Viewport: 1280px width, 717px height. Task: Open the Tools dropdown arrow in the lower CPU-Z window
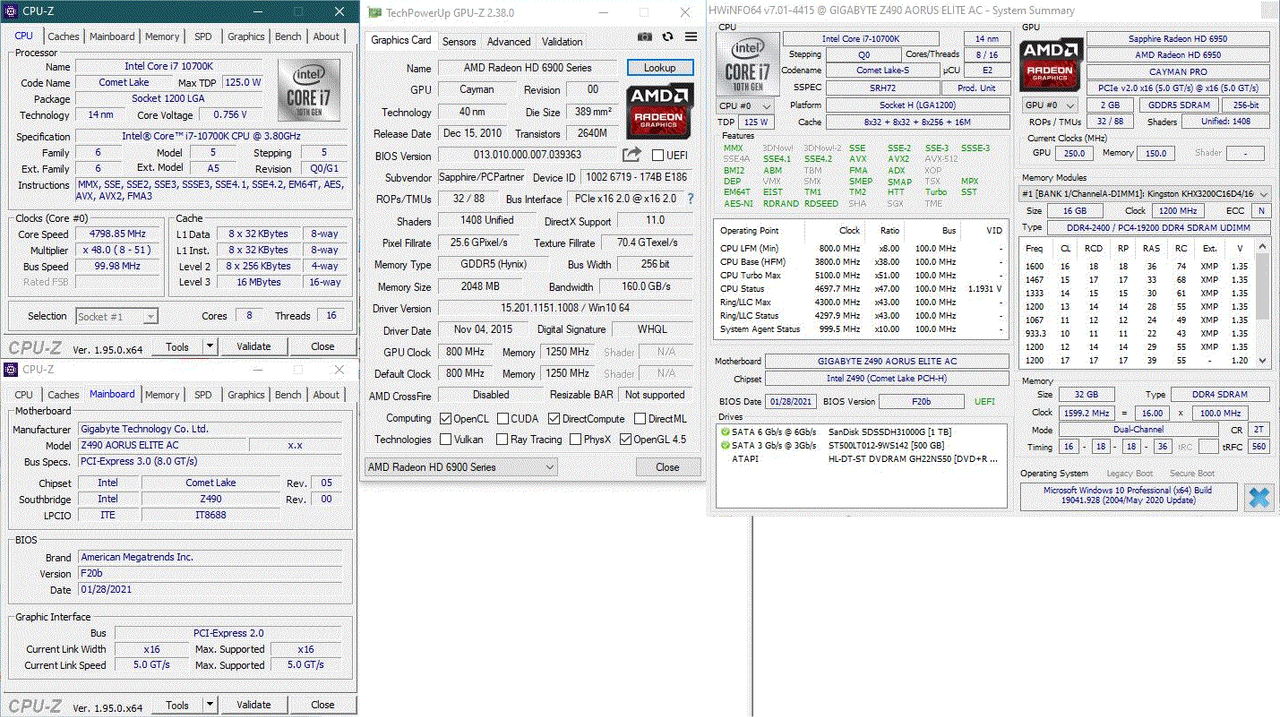pos(209,705)
